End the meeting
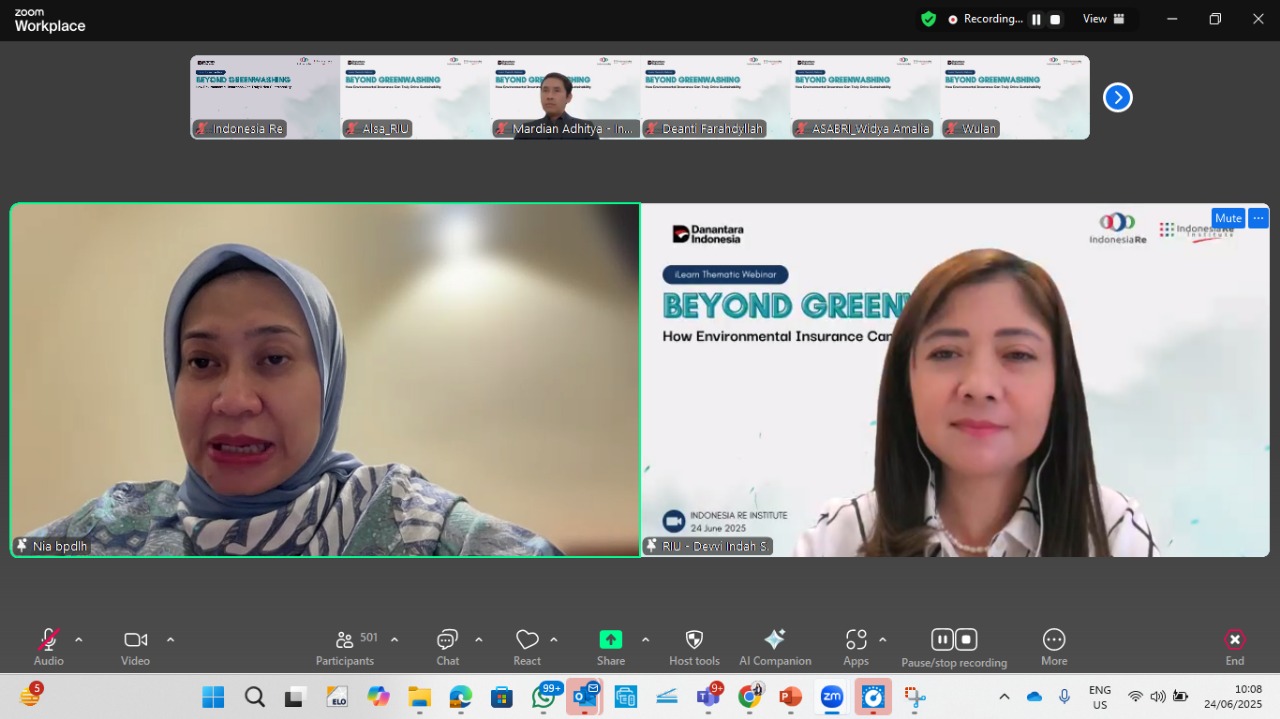 pos(1235,647)
